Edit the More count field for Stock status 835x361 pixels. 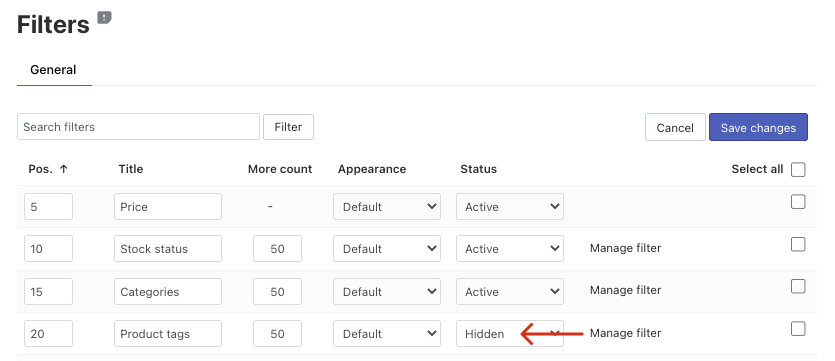(277, 249)
